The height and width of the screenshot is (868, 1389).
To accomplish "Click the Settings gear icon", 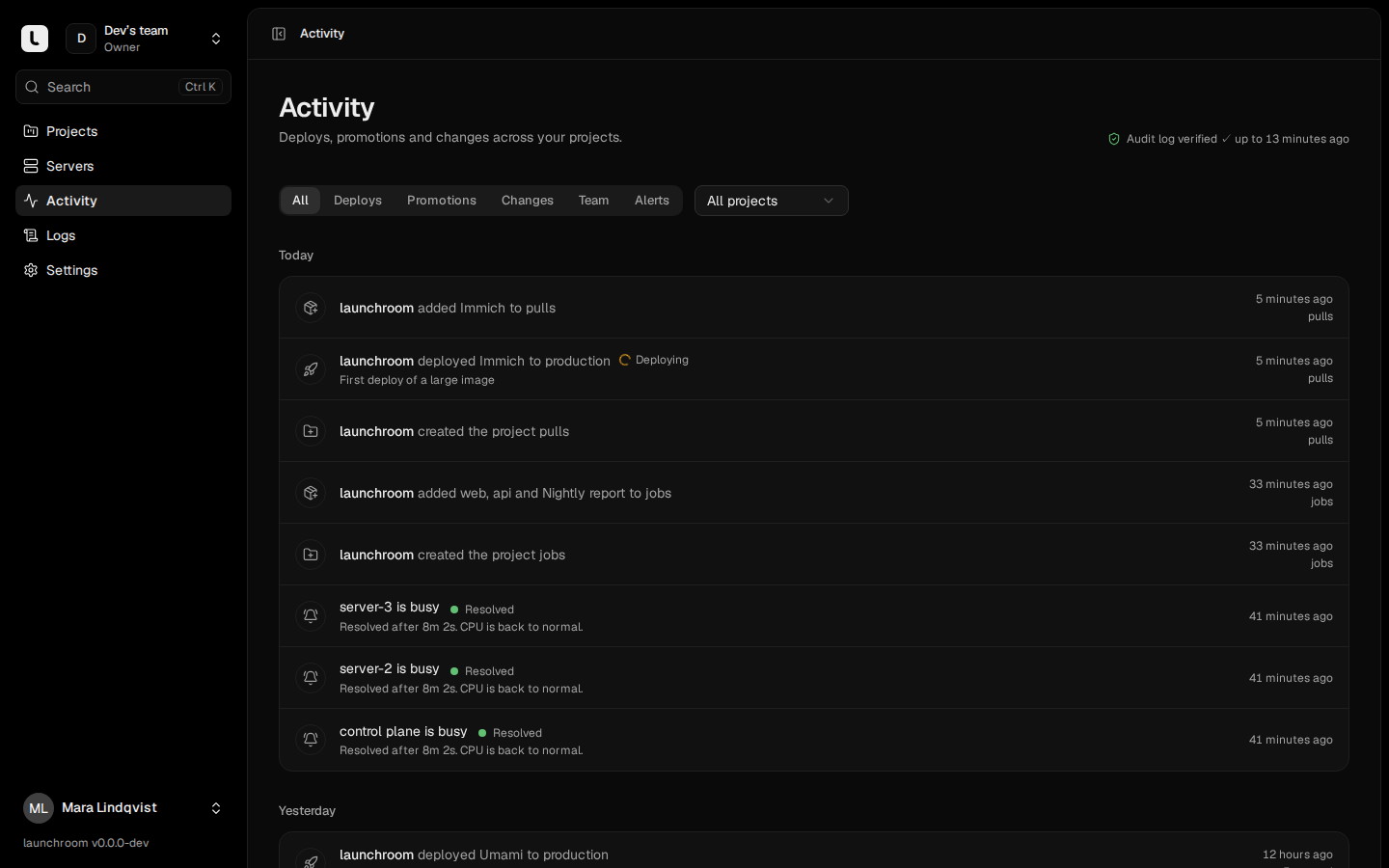I will tap(31, 270).
